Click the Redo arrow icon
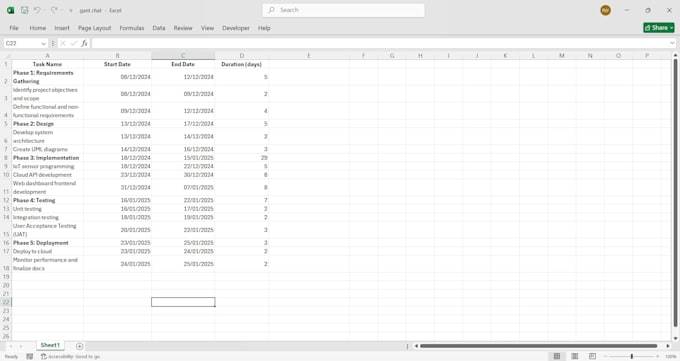This screenshot has width=680, height=361. 54,10
